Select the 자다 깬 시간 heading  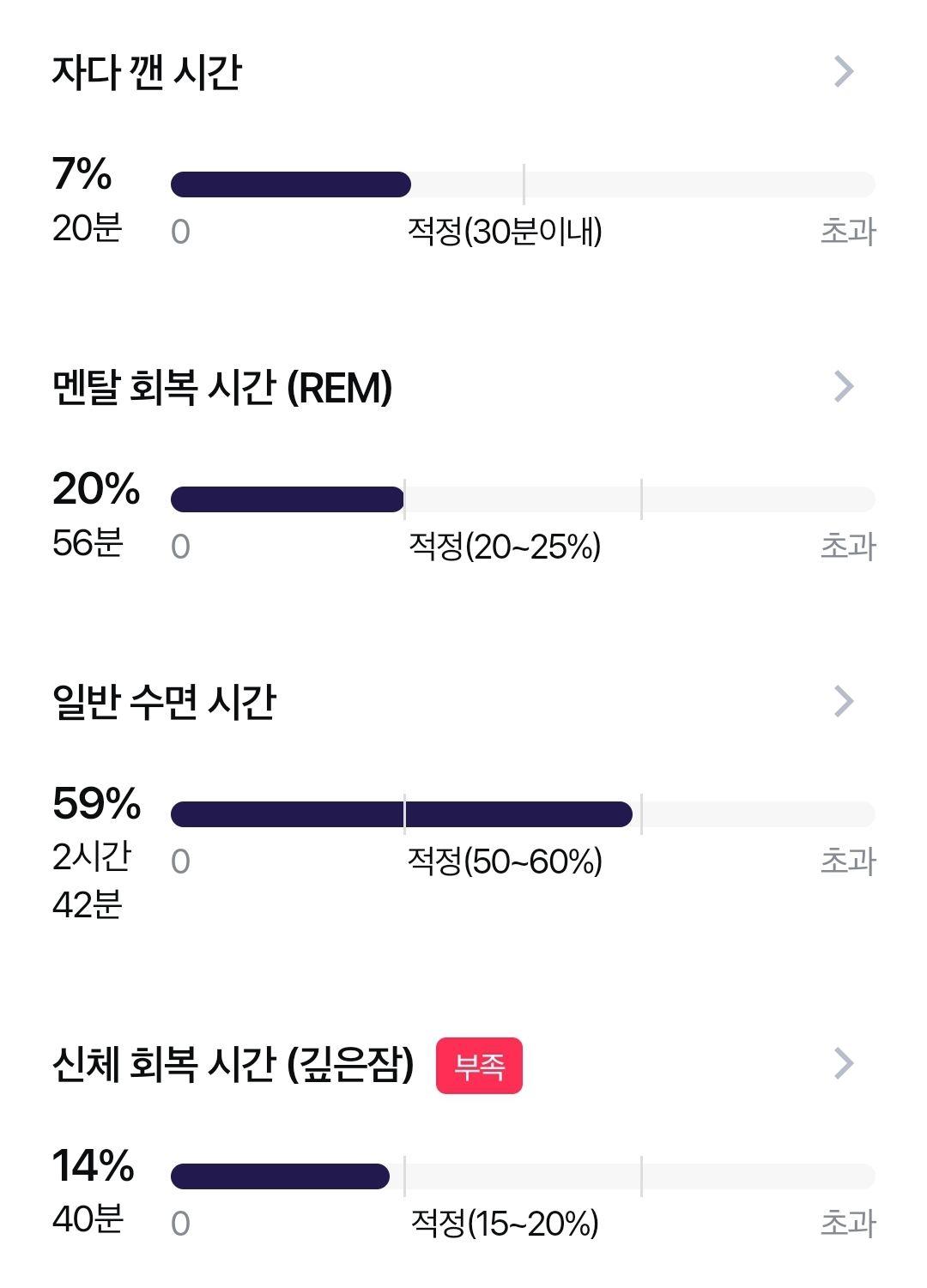[147, 73]
